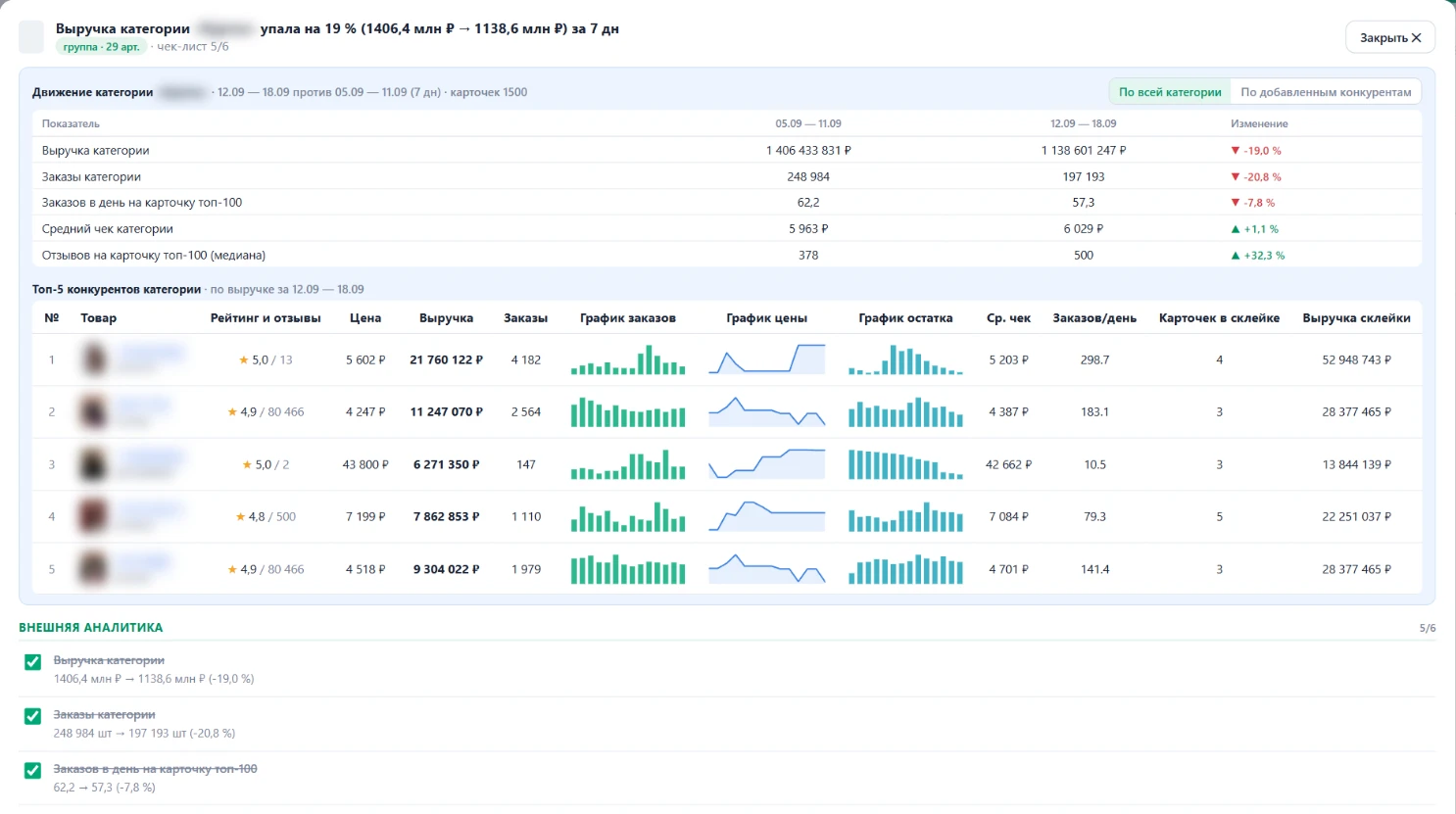Click the green +32,3 % change indicator
Viewport: 1456px width, 814px height.
point(1258,256)
